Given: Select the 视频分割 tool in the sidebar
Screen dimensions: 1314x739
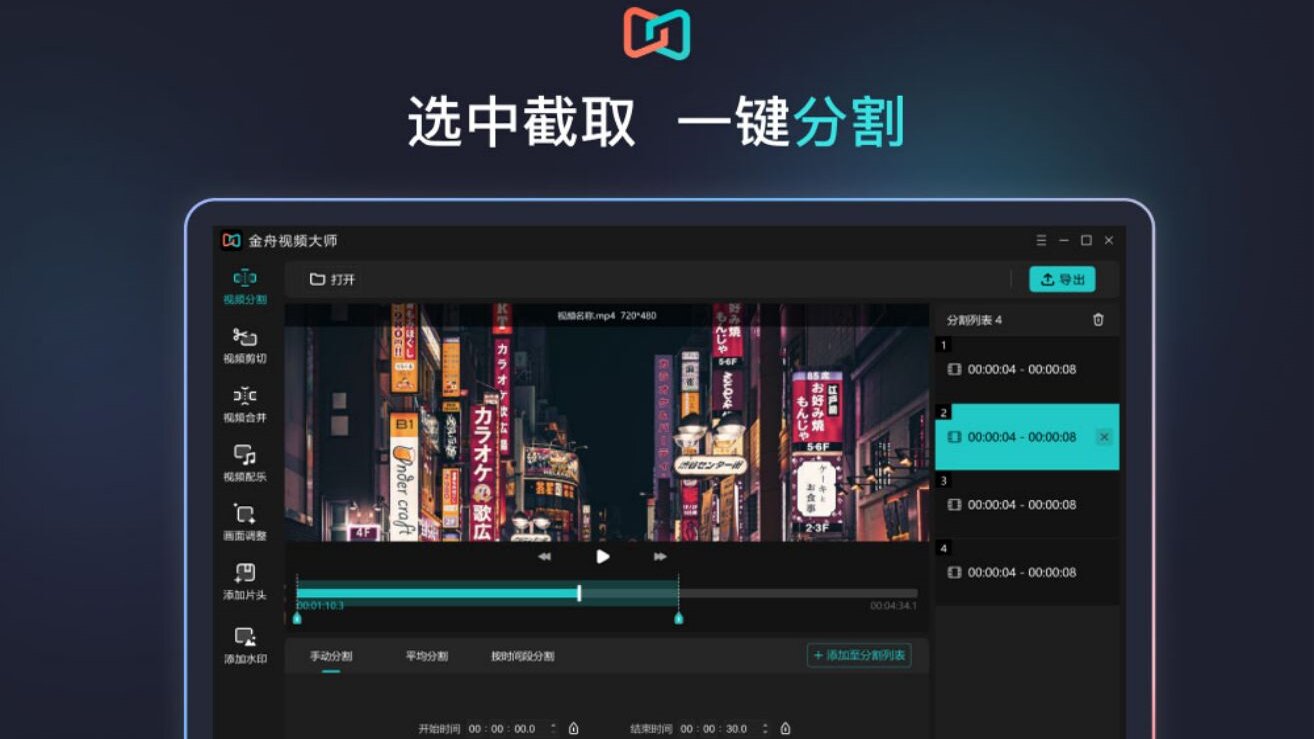Looking at the screenshot, I should tap(246, 286).
